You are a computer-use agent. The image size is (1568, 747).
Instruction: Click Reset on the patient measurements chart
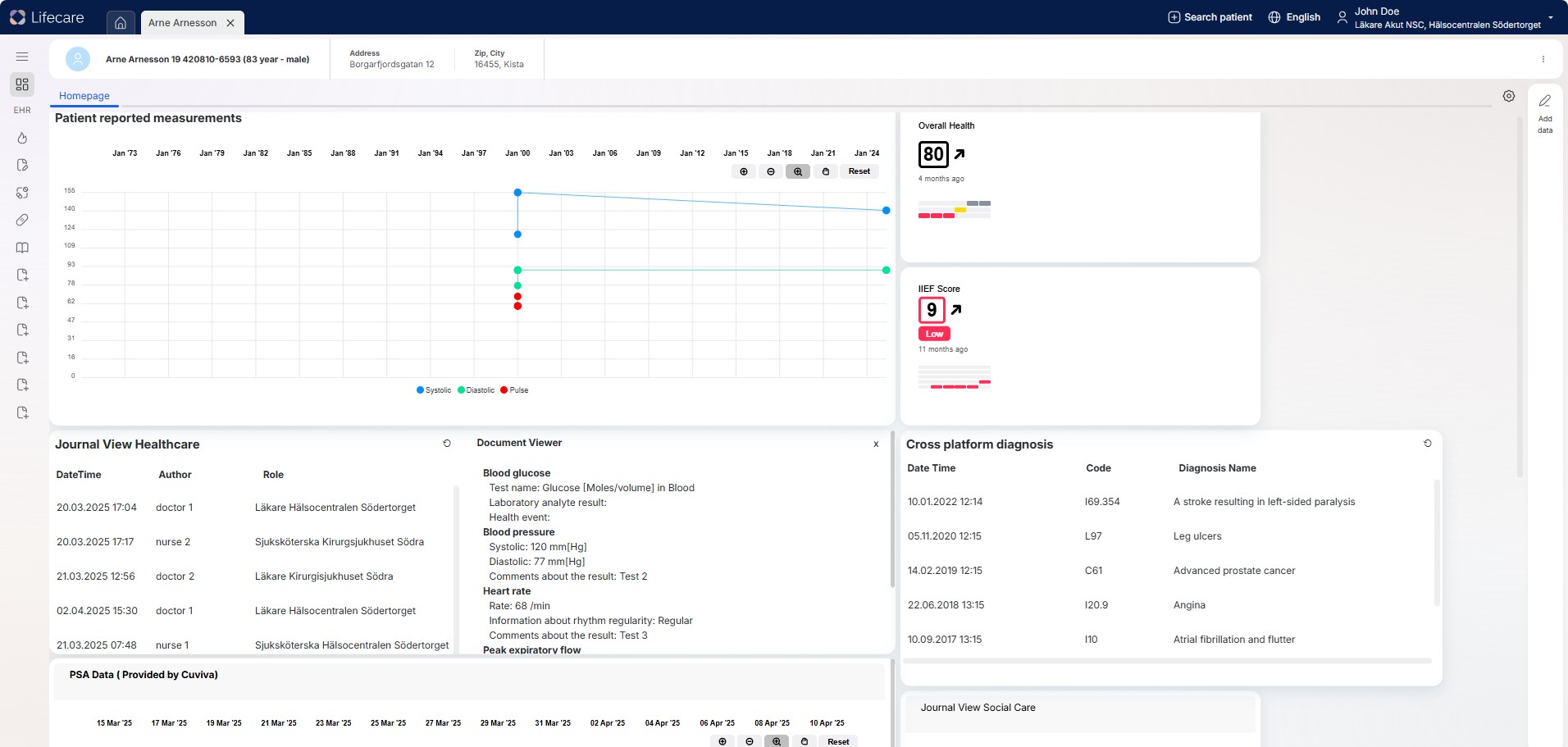pyautogui.click(x=859, y=171)
